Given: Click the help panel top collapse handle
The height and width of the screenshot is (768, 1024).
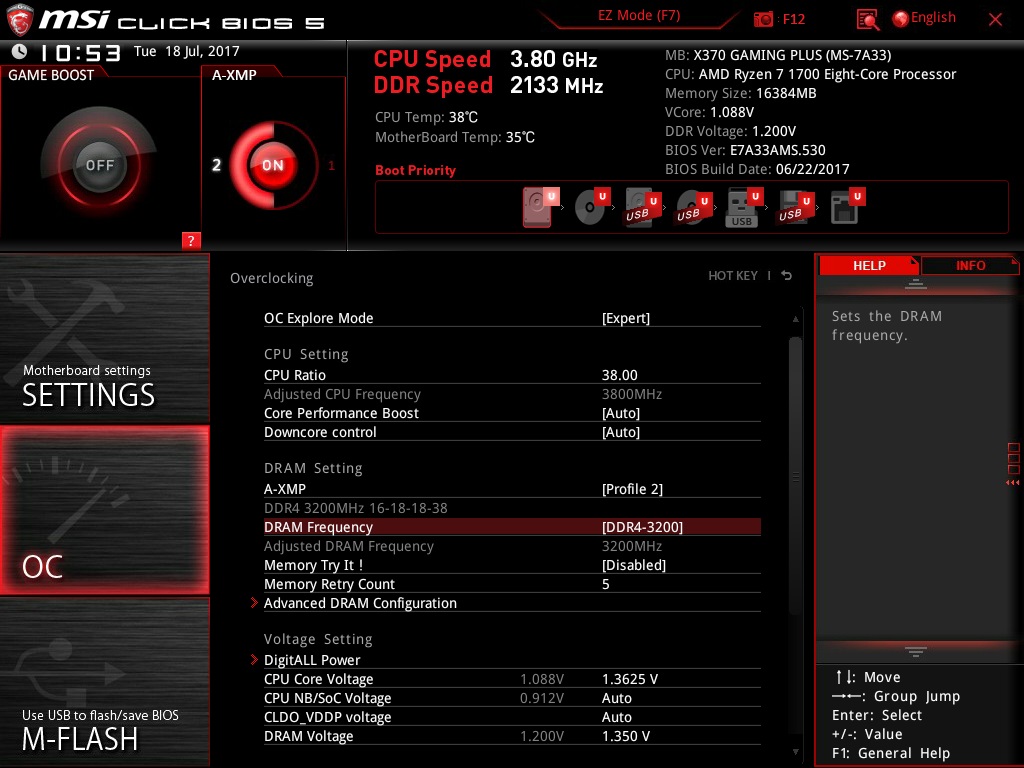Looking at the screenshot, I should coord(916,283).
